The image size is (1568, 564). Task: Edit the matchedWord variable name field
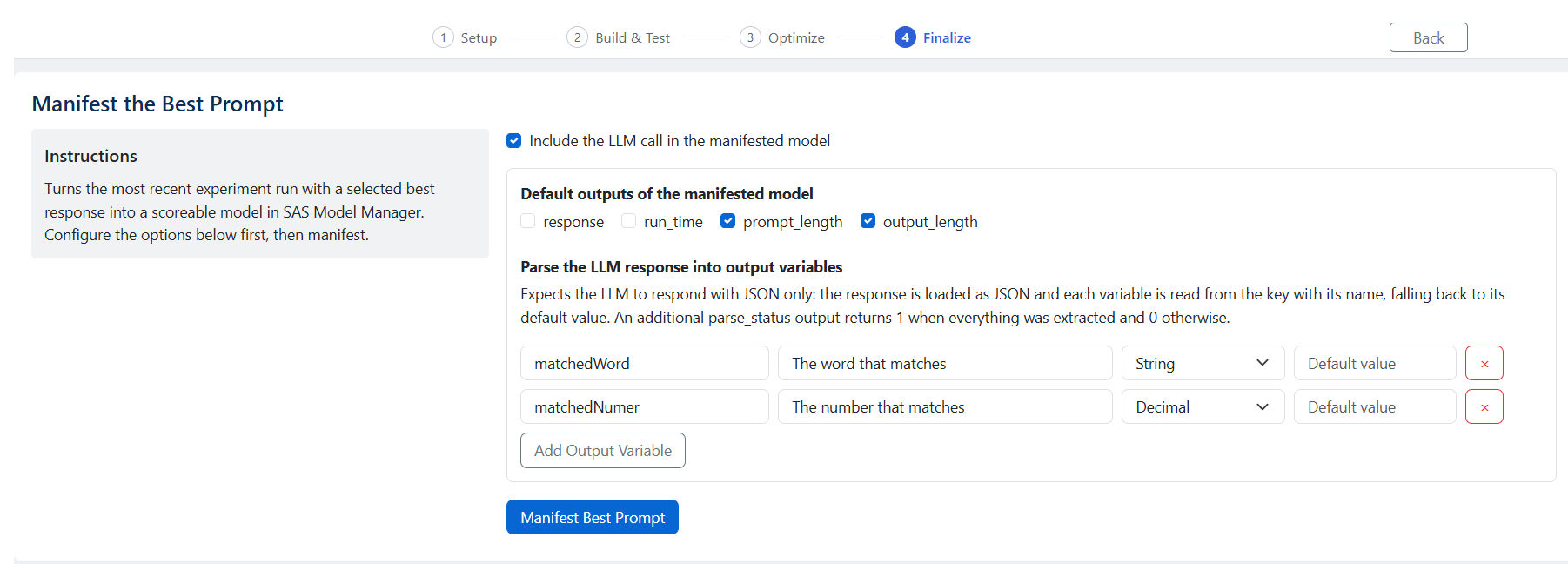point(644,363)
